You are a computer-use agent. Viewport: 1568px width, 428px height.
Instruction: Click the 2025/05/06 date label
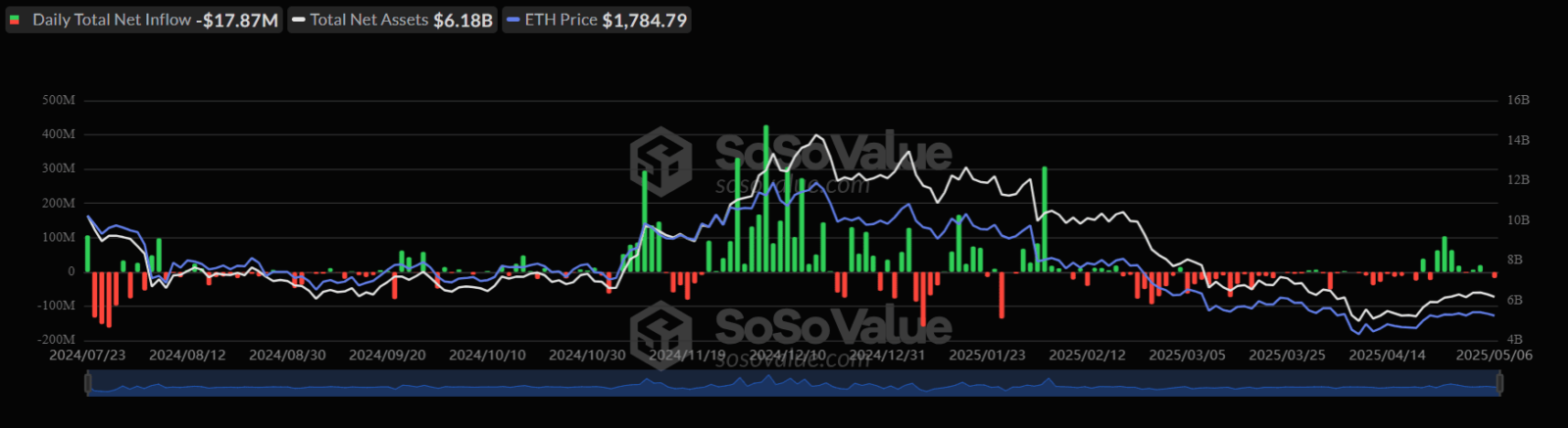point(1494,355)
